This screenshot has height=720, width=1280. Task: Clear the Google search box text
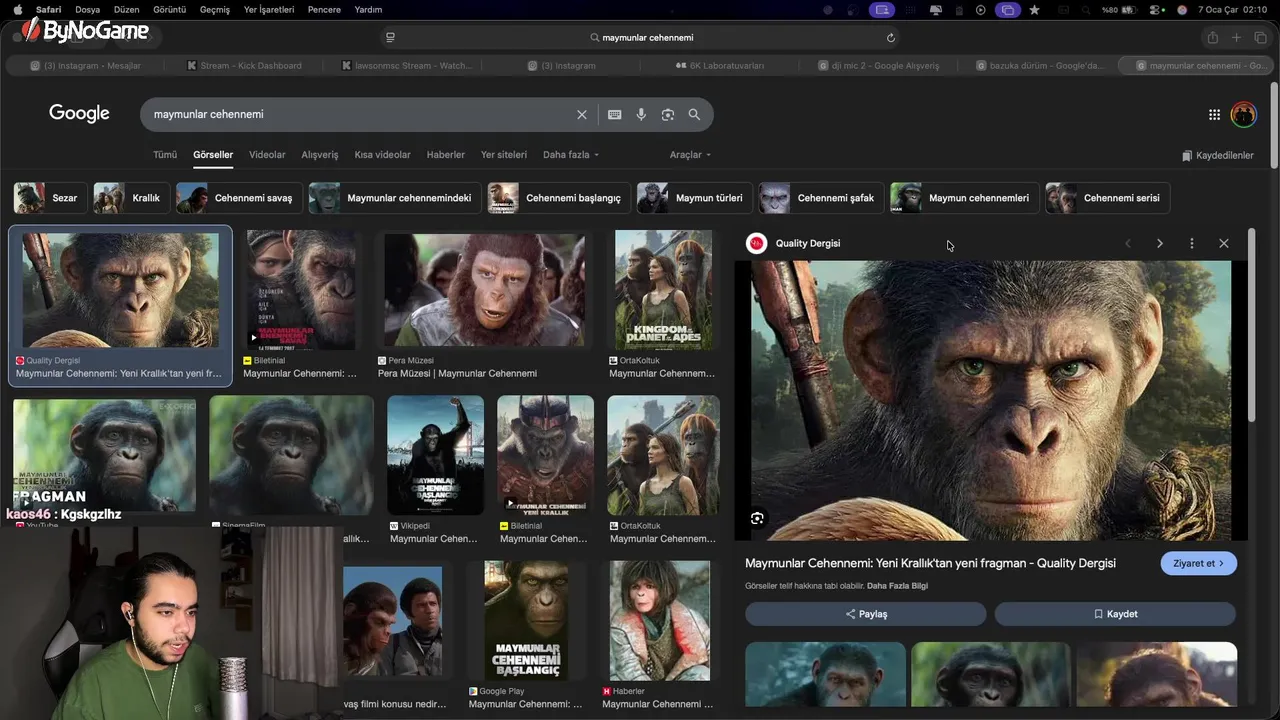tap(582, 115)
